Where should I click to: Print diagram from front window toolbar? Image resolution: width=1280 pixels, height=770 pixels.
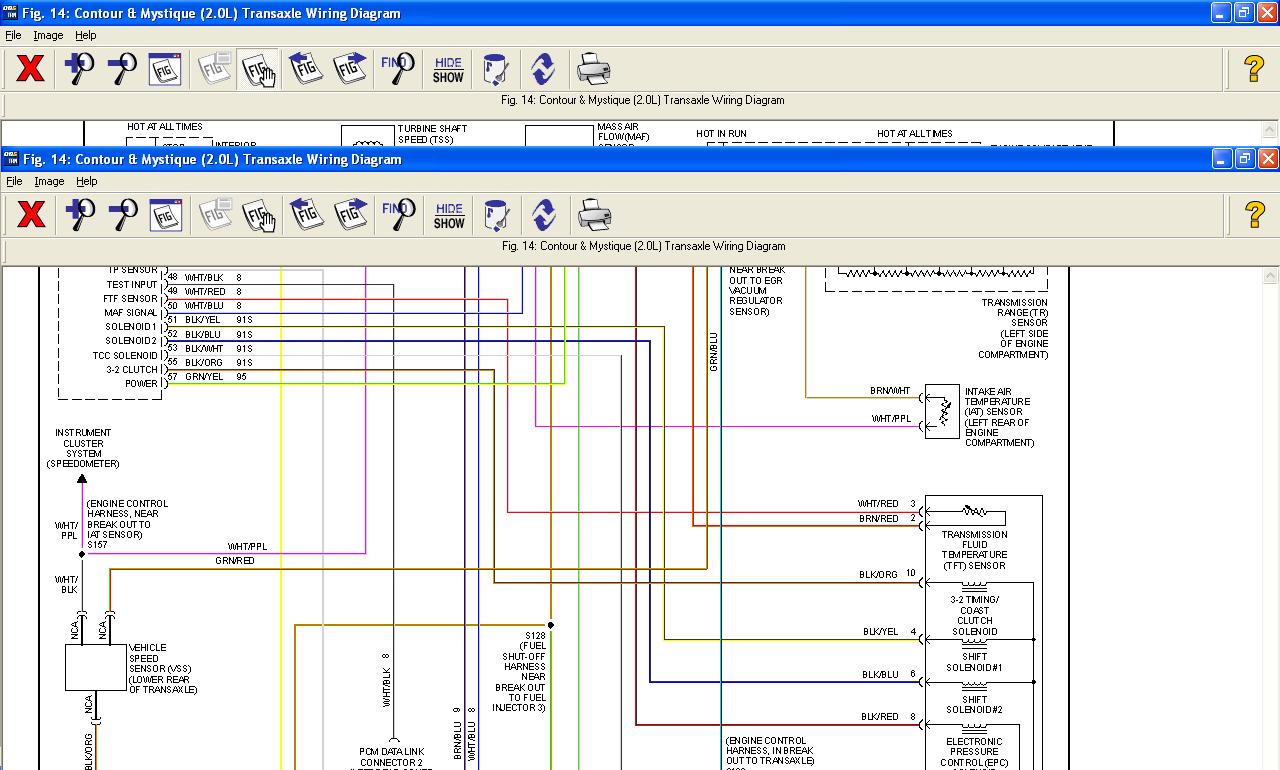coord(594,215)
